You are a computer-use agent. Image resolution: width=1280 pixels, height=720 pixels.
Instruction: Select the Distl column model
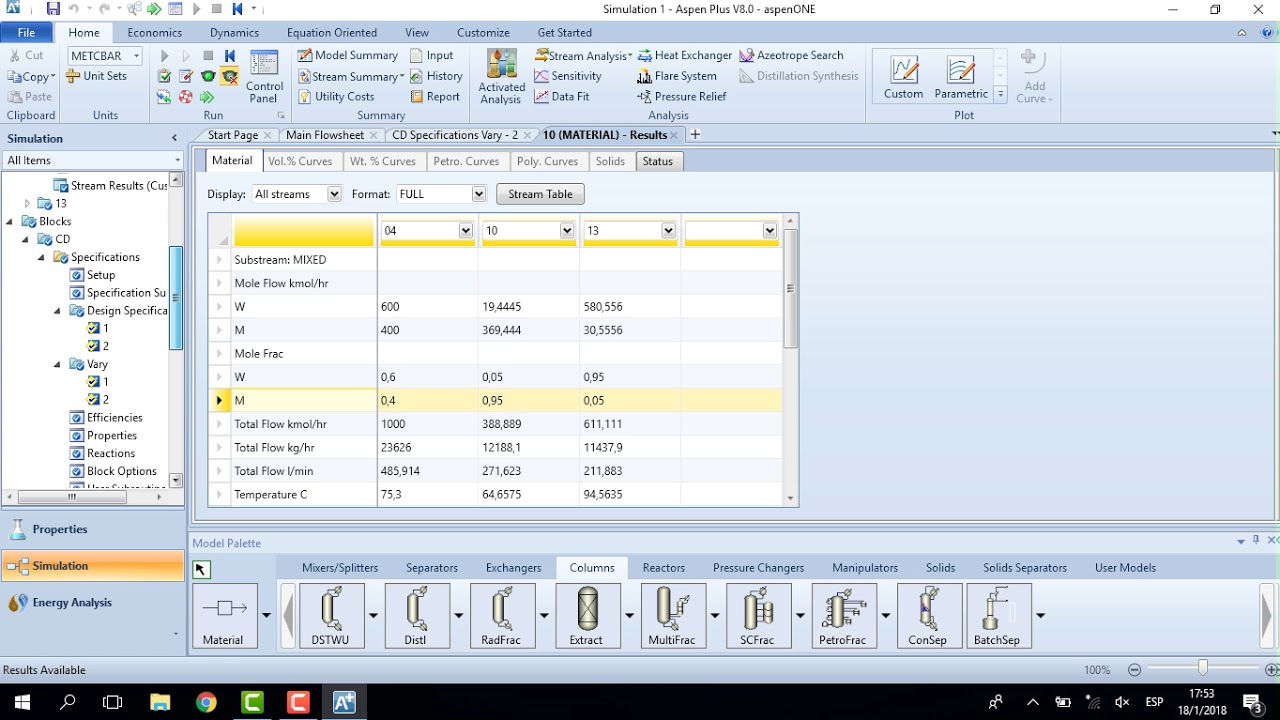pos(415,616)
